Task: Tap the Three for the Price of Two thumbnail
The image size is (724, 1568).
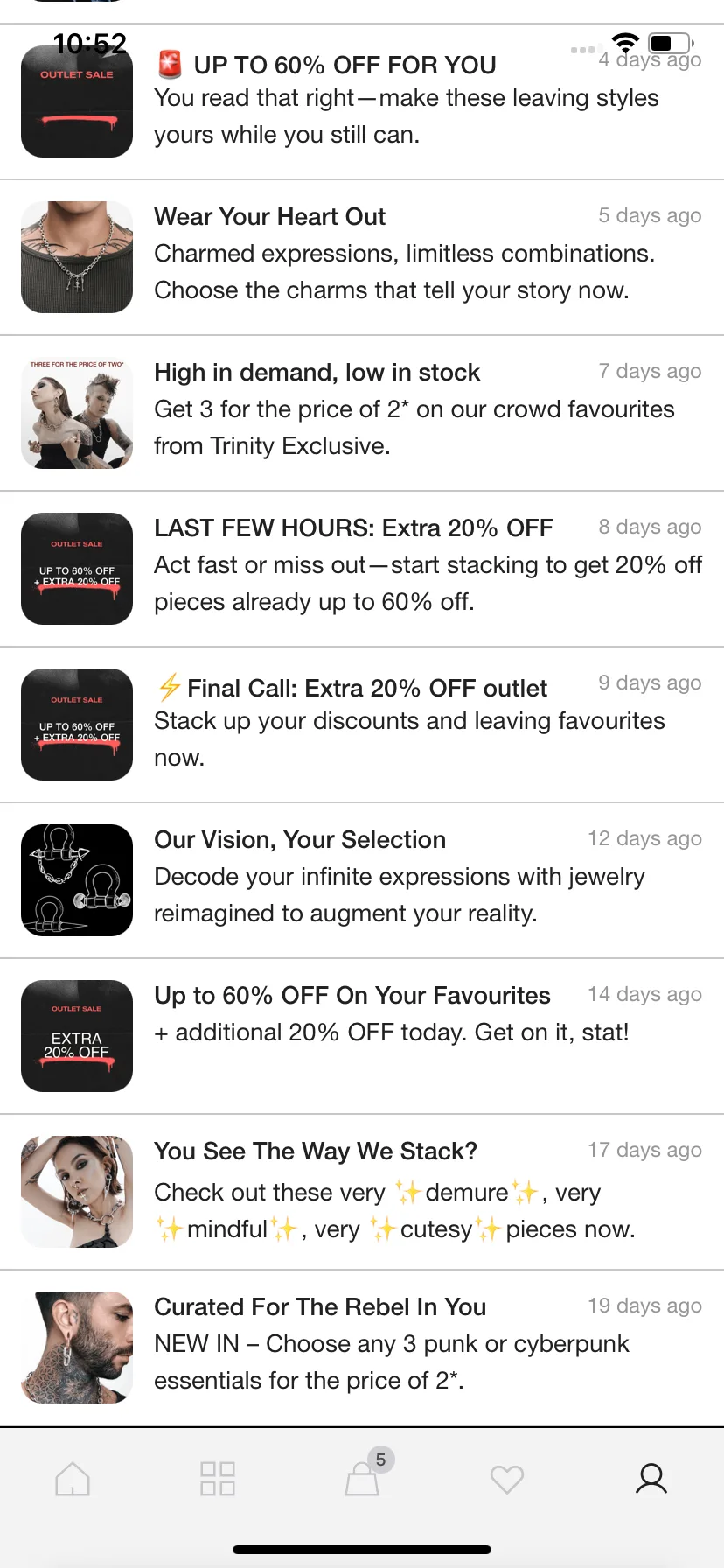Action: pyautogui.click(x=77, y=413)
